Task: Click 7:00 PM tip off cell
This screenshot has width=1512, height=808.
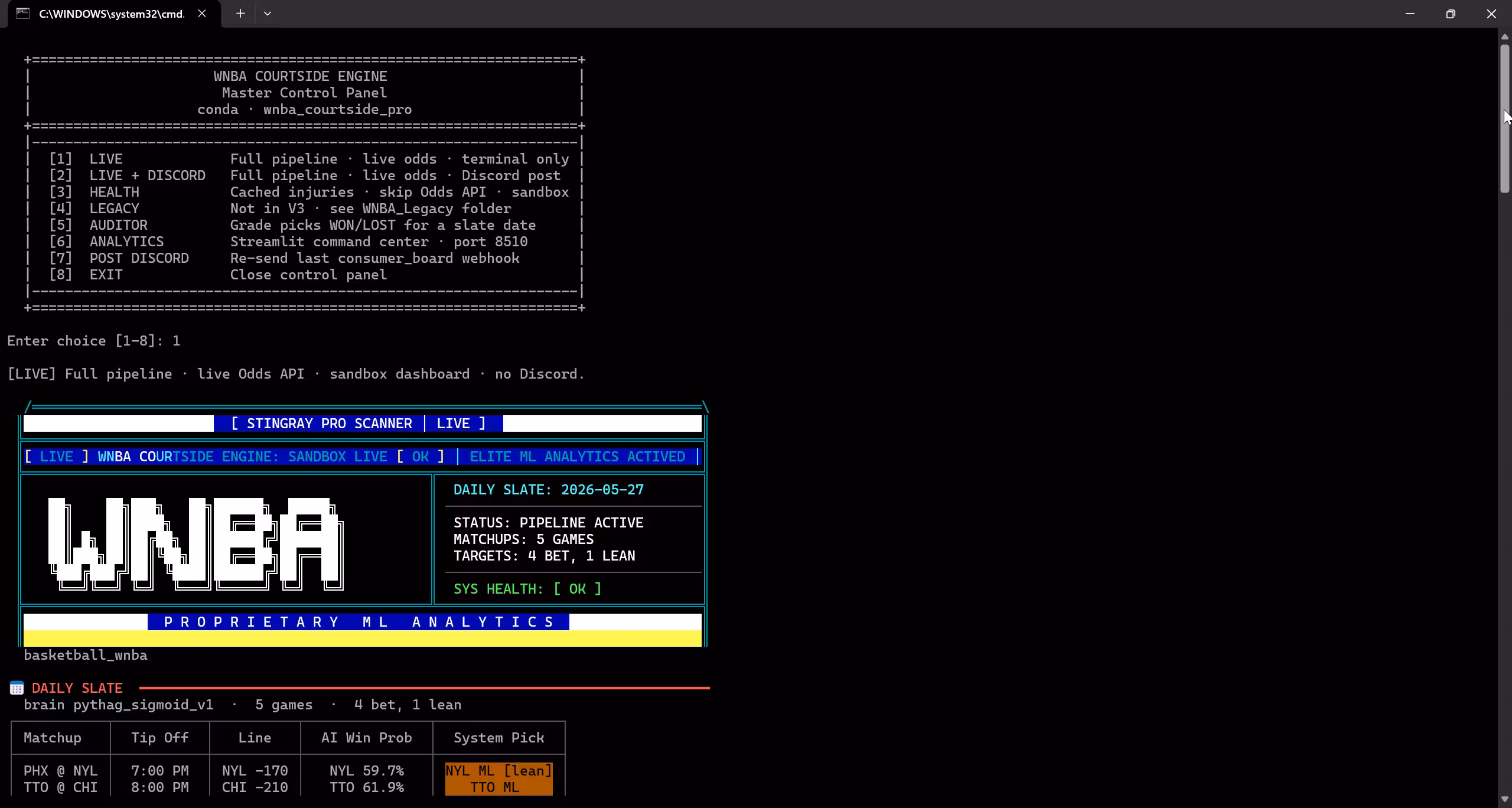Action: coord(160,771)
